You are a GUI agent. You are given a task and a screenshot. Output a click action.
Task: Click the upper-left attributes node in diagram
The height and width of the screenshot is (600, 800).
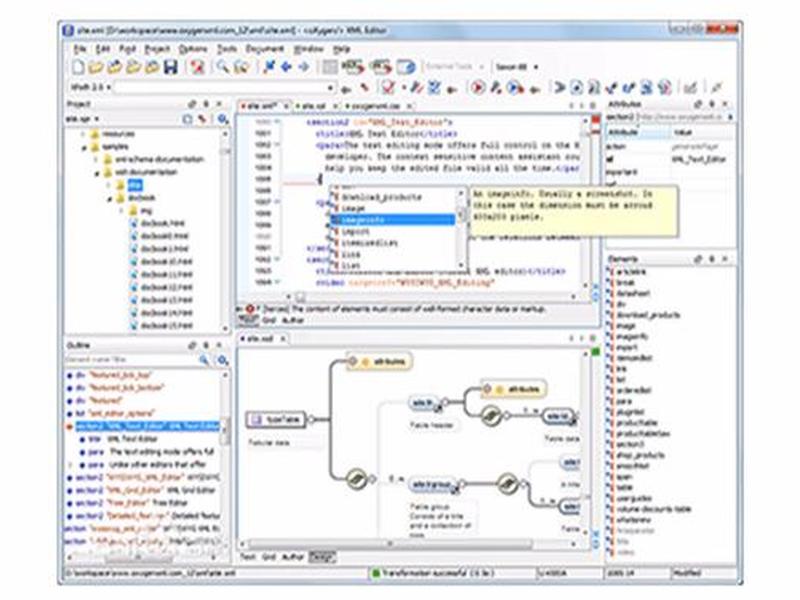[x=380, y=361]
